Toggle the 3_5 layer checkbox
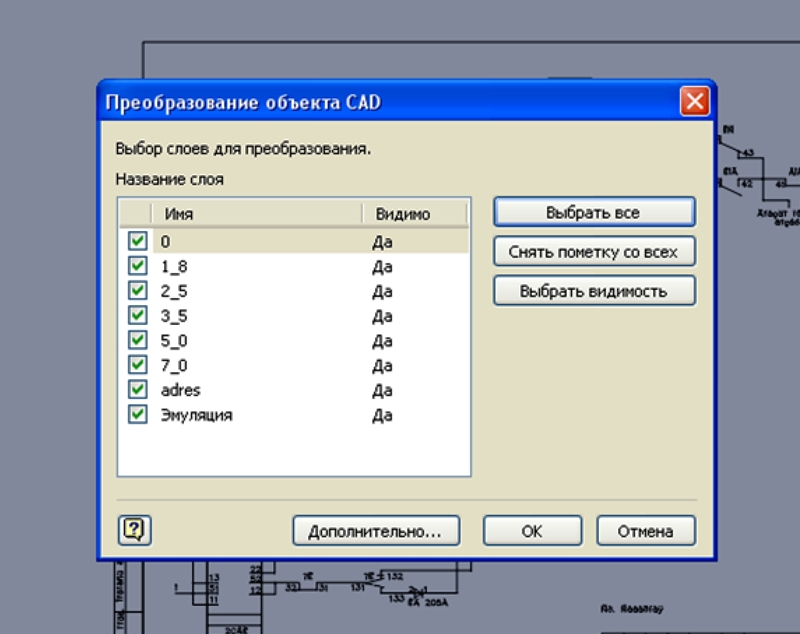The image size is (800, 634). pyautogui.click(x=138, y=316)
